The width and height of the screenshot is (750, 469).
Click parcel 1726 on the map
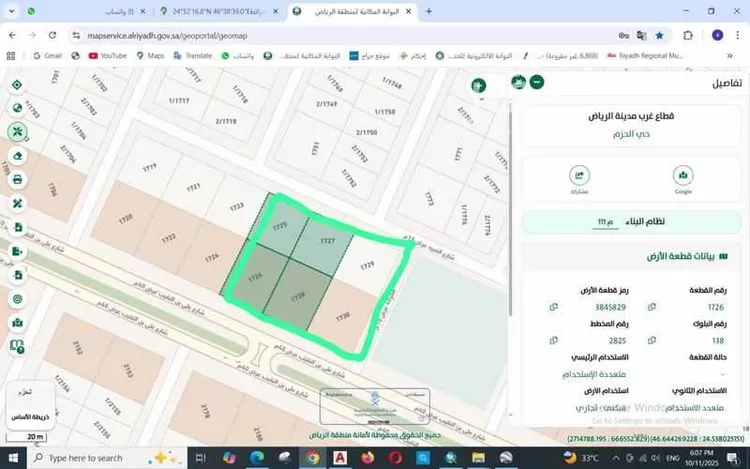(254, 276)
